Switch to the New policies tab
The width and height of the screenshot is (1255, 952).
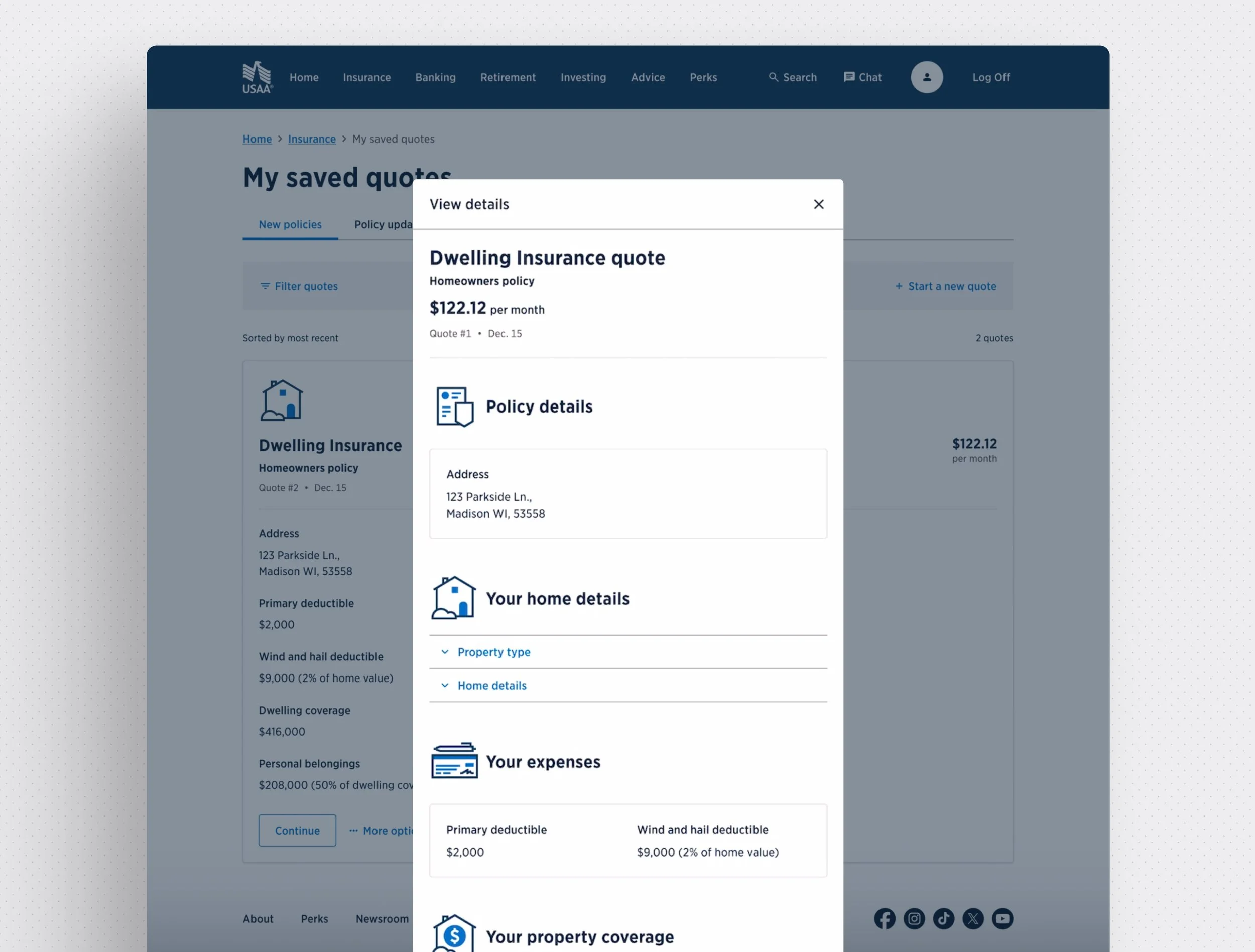tap(290, 225)
